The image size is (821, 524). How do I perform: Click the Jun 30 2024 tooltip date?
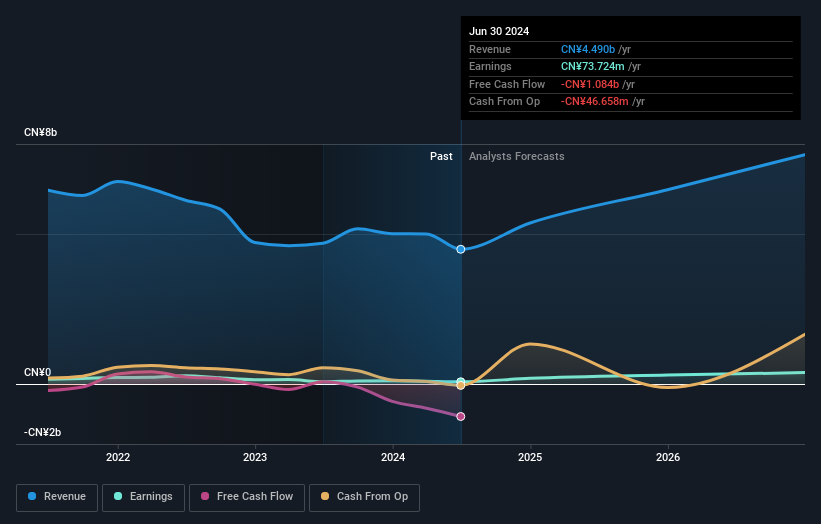click(x=499, y=31)
